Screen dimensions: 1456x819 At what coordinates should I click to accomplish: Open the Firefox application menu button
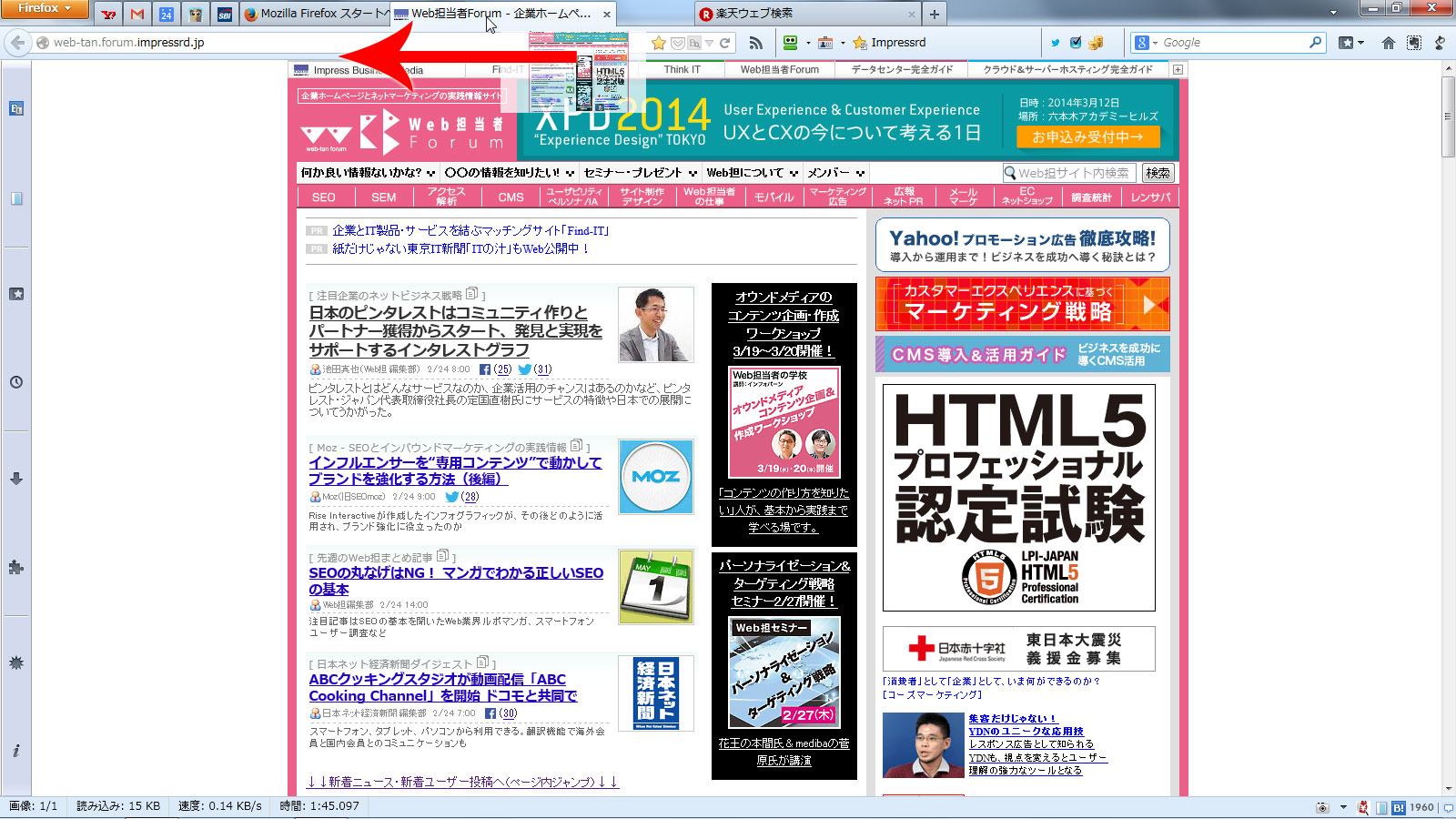coord(45,8)
